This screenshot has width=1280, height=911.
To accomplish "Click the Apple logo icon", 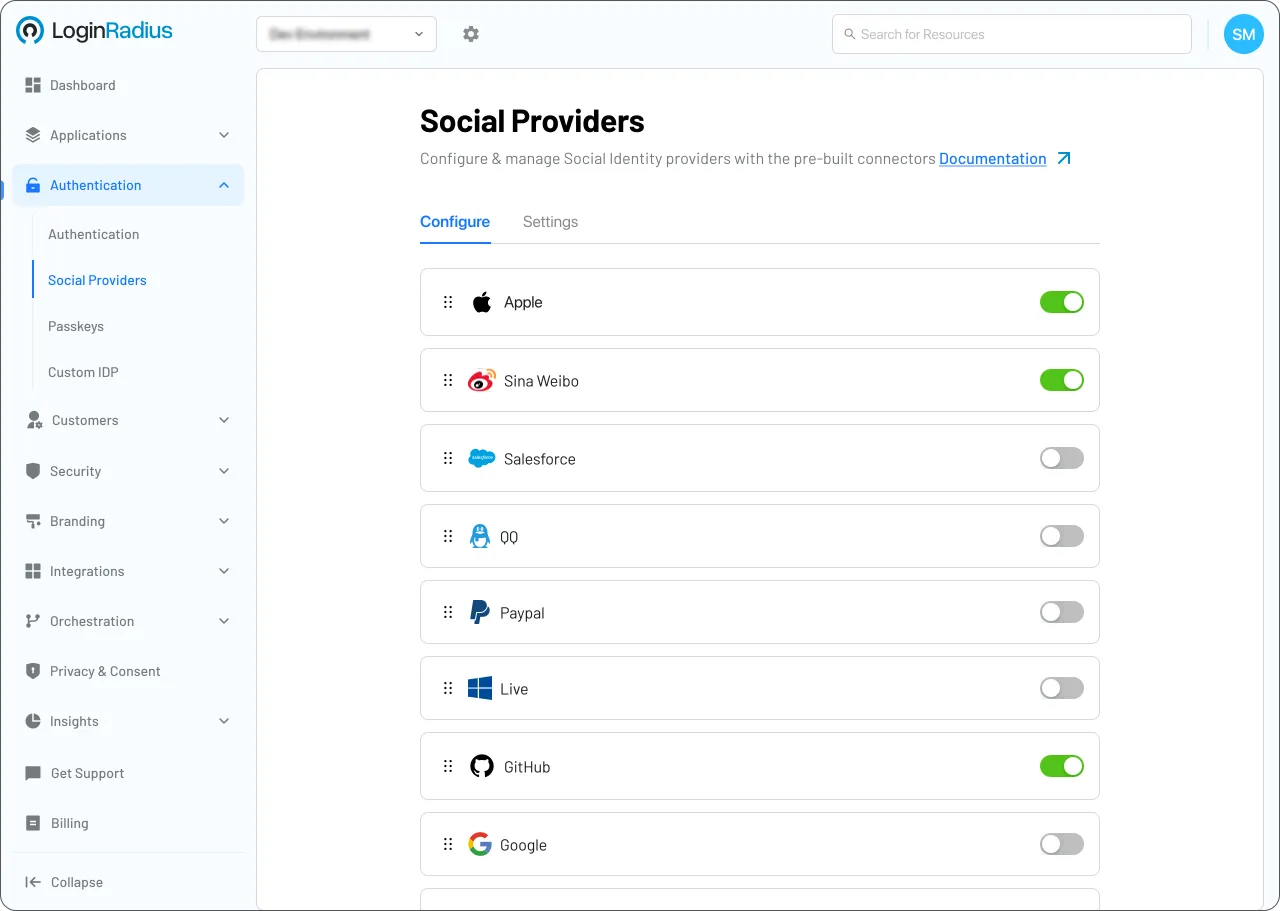I will tap(482, 302).
